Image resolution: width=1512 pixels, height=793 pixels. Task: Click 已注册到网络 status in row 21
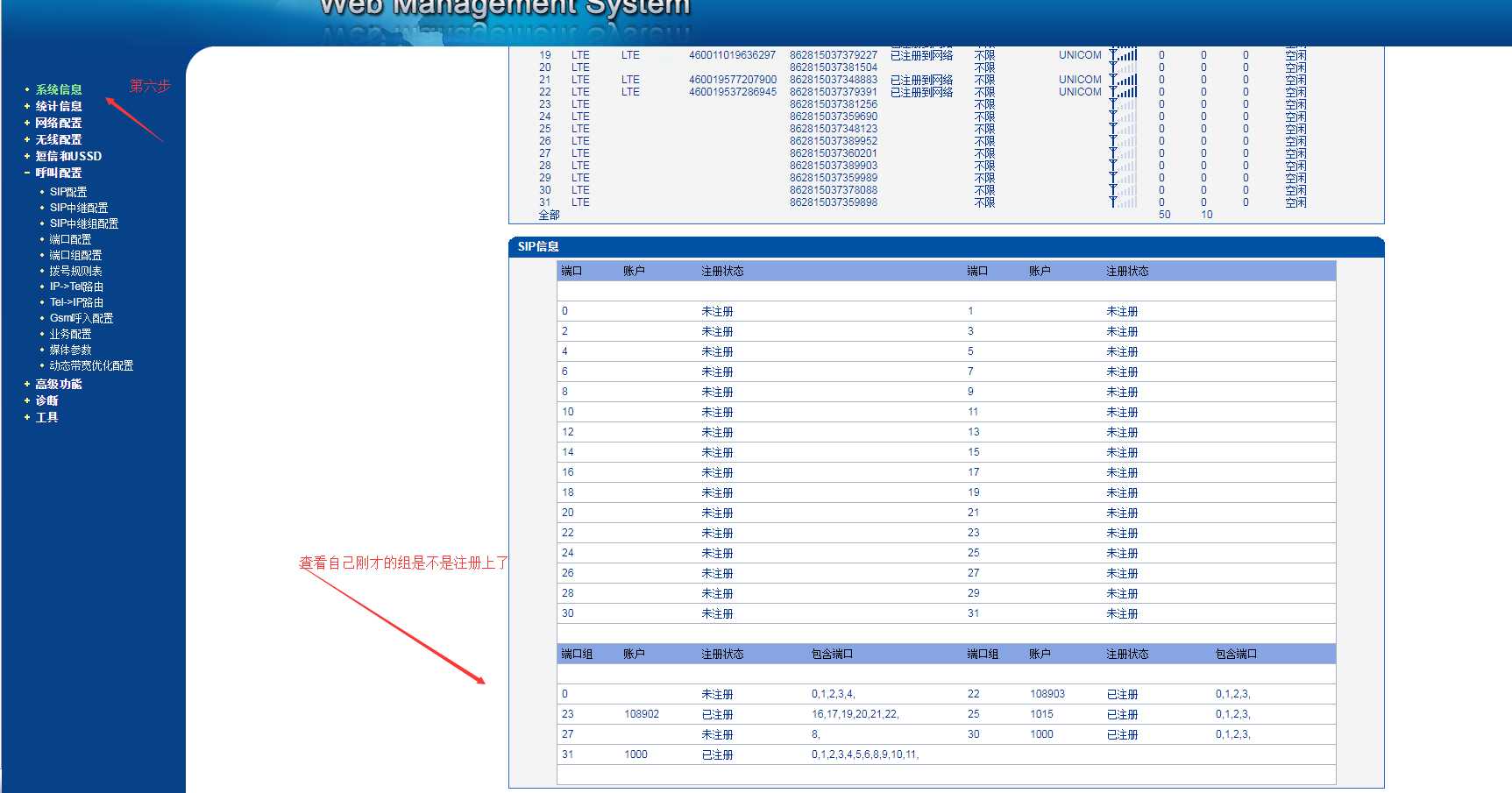pos(921,80)
